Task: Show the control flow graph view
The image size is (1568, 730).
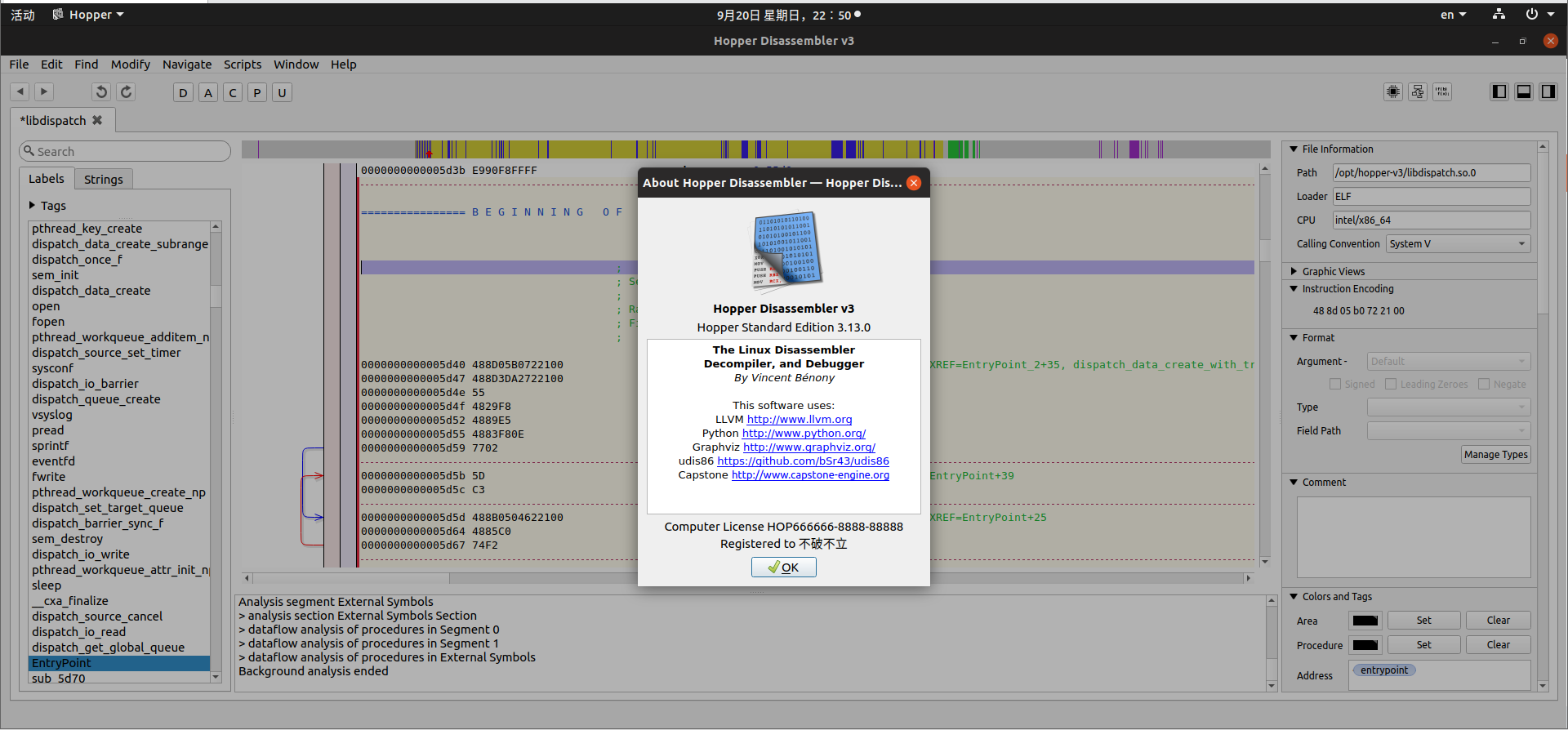Action: pyautogui.click(x=1418, y=92)
